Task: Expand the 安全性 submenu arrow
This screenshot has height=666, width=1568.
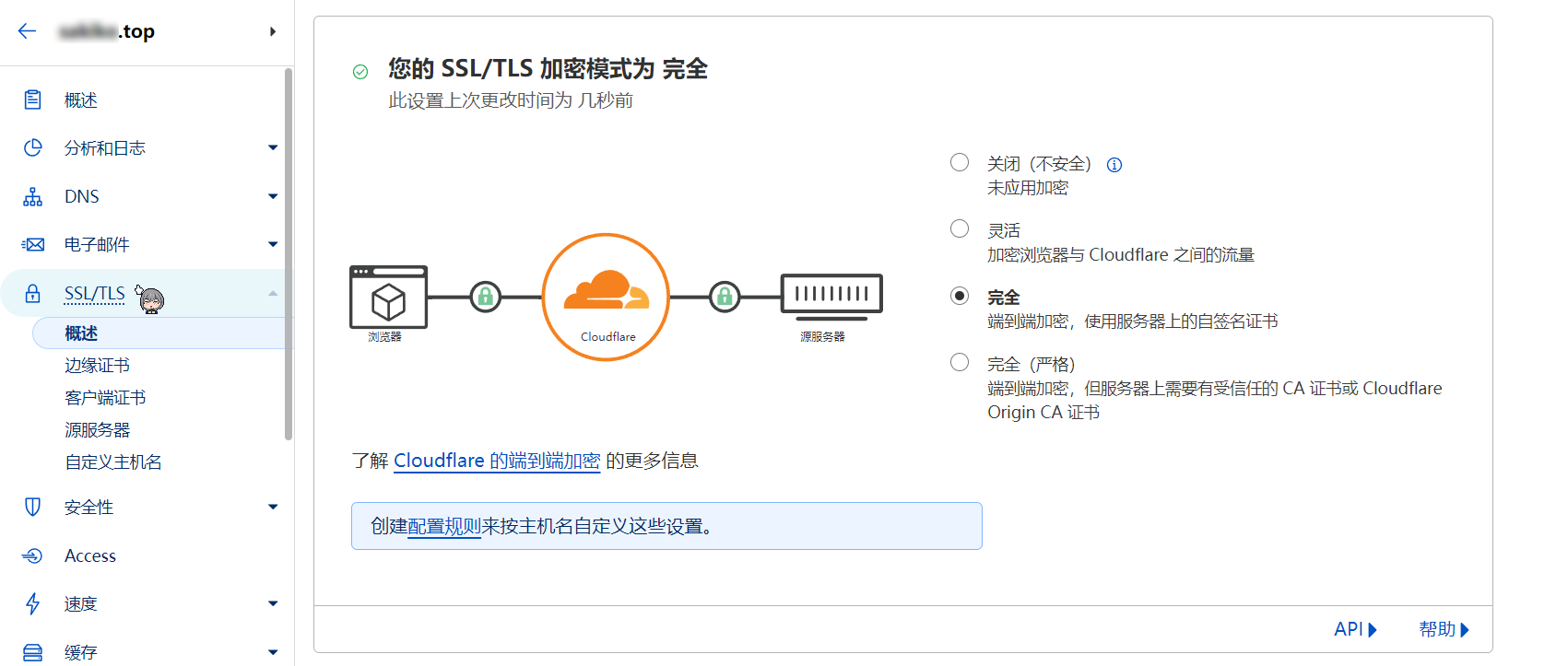Action: coord(273,507)
